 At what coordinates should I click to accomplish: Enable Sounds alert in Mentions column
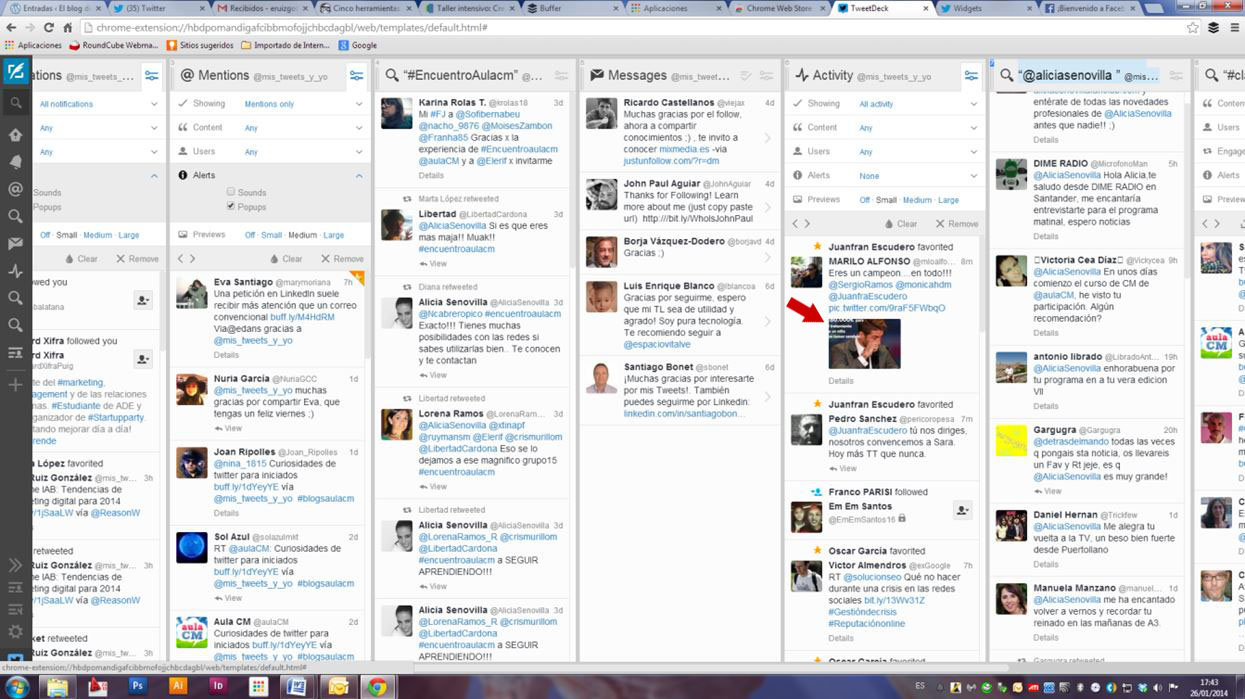click(231, 192)
